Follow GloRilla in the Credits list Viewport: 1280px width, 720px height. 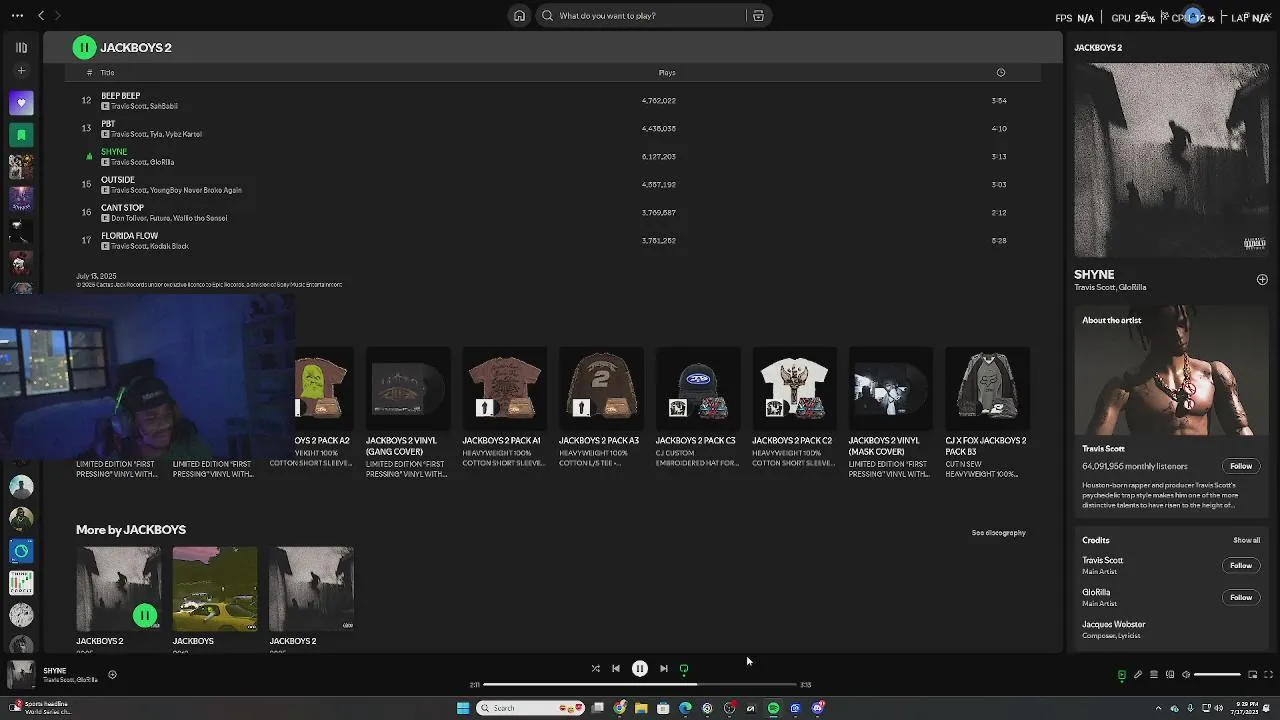click(1241, 597)
